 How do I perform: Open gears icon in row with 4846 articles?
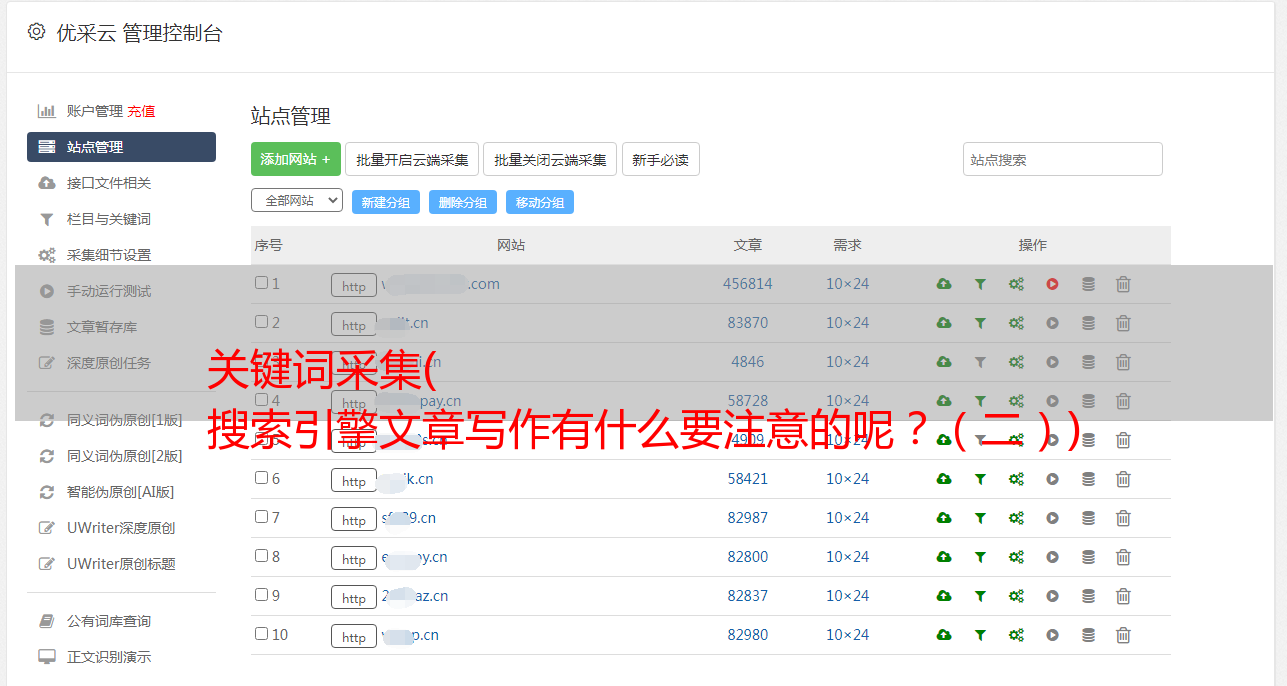pyautogui.click(x=1016, y=362)
